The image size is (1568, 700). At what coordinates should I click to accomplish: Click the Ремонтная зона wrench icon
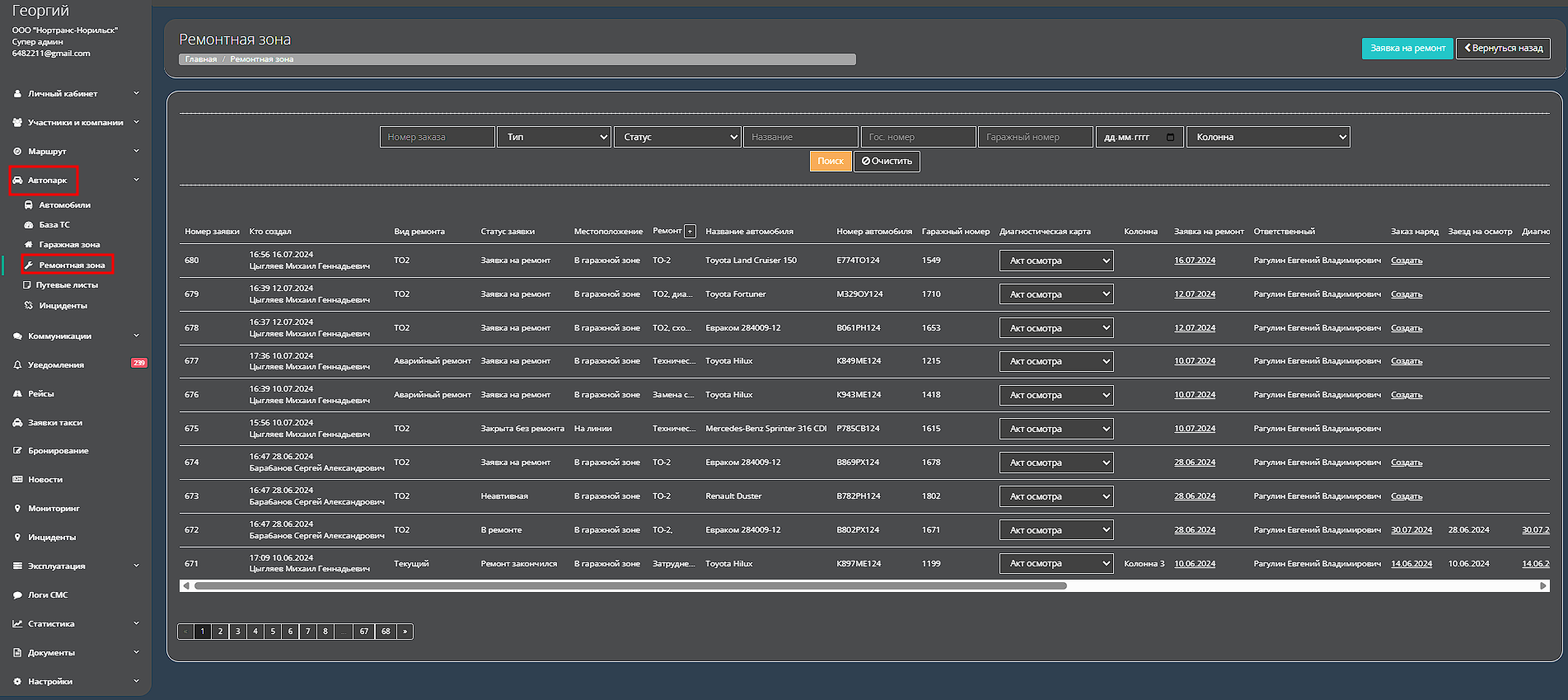(x=29, y=265)
